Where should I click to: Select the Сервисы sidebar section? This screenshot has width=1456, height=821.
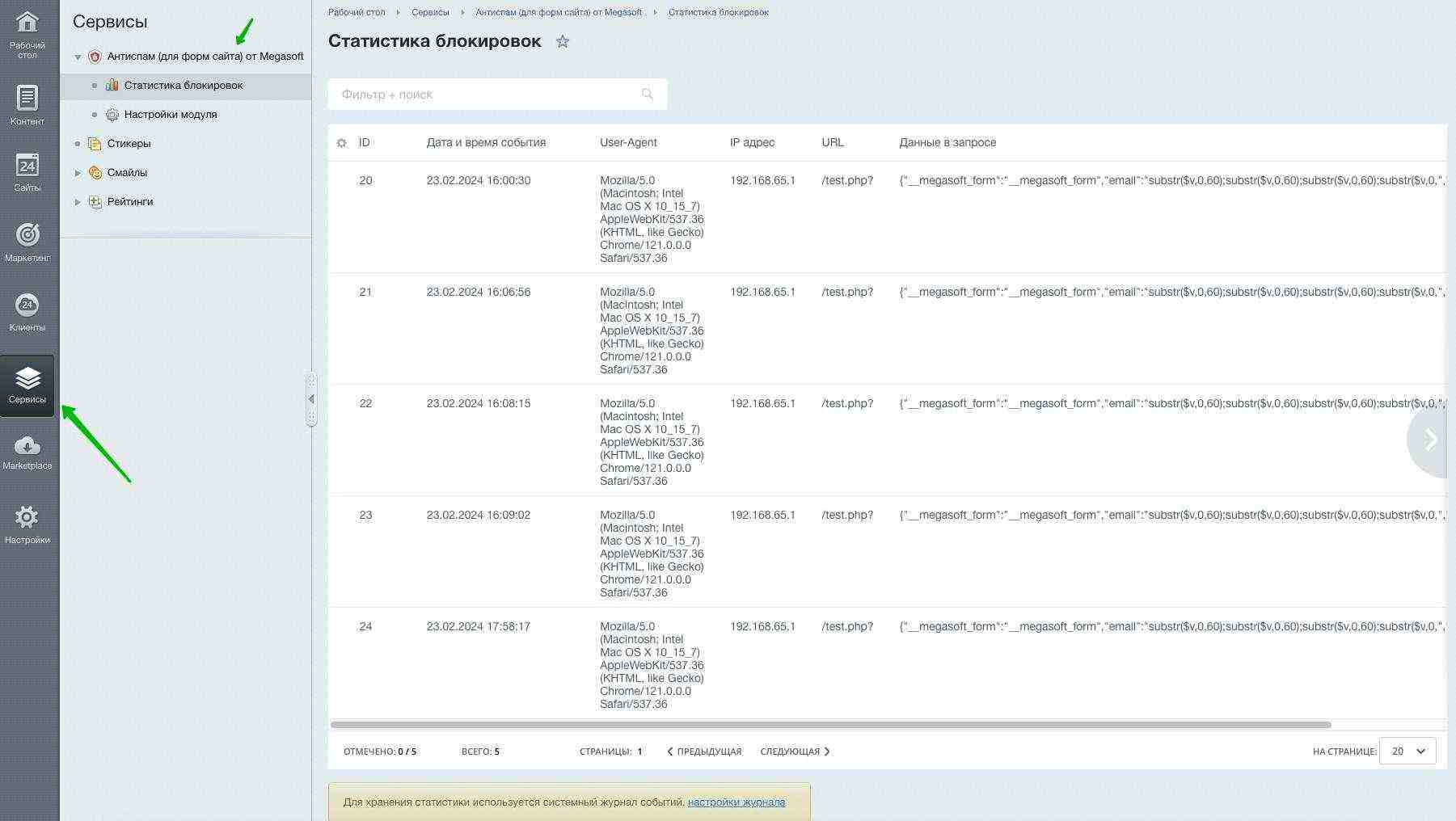(27, 385)
